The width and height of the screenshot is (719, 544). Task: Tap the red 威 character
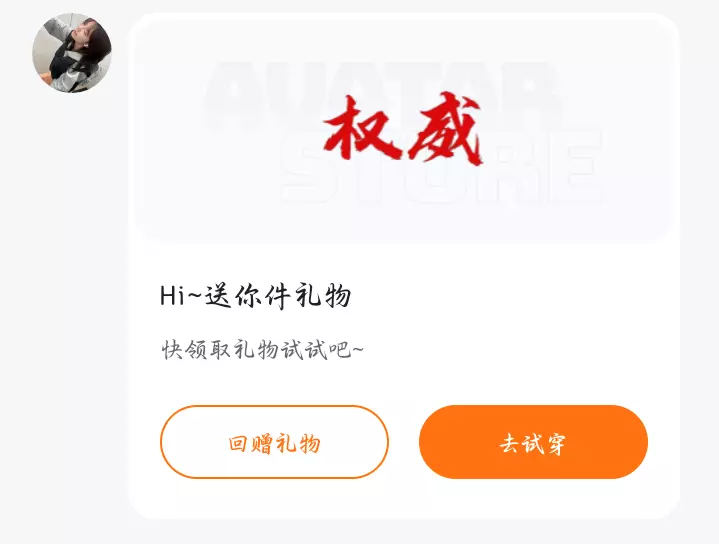coord(446,129)
